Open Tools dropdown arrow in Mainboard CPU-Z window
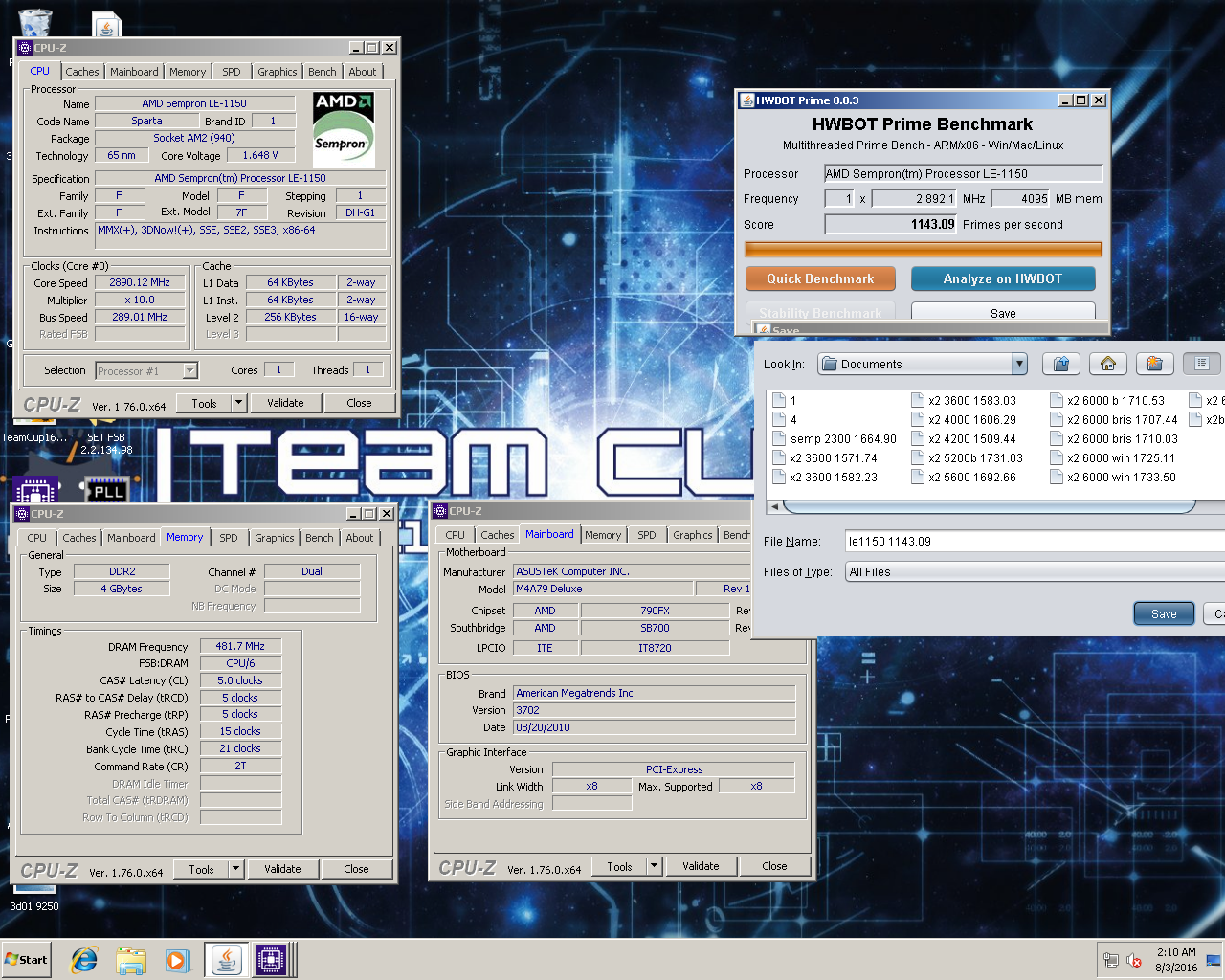This screenshot has height=980, width=1225. click(654, 866)
